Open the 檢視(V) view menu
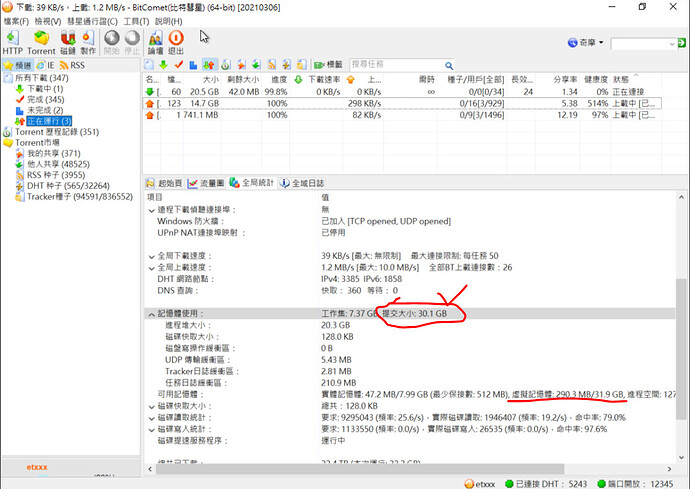690x489 pixels. [48, 21]
